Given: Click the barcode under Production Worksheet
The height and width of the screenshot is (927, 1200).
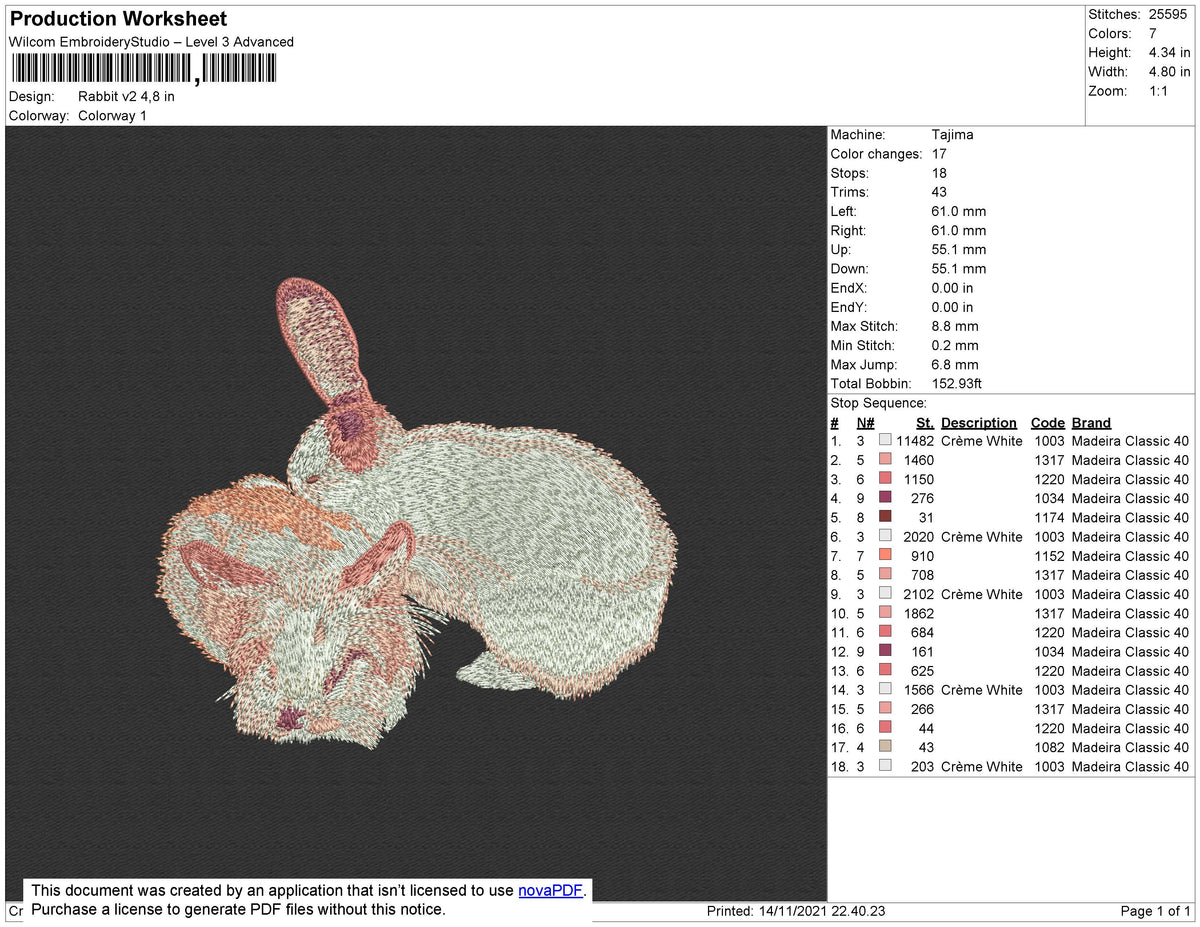Looking at the screenshot, I should point(140,68).
